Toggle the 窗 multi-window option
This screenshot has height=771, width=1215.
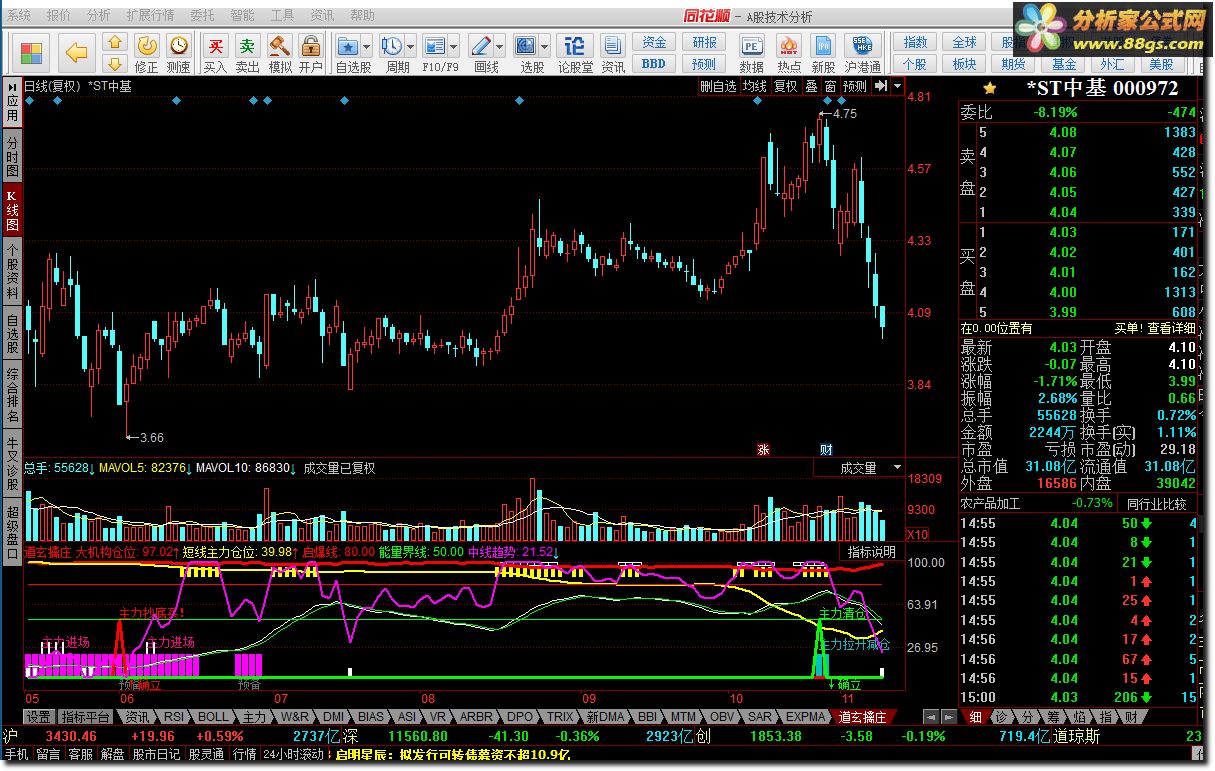pos(830,86)
